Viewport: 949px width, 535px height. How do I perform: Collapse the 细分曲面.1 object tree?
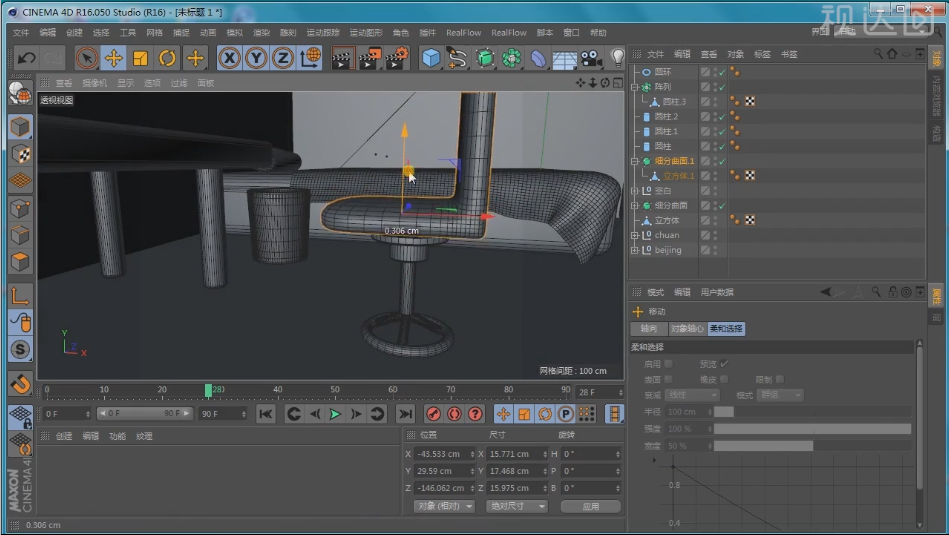coord(635,161)
